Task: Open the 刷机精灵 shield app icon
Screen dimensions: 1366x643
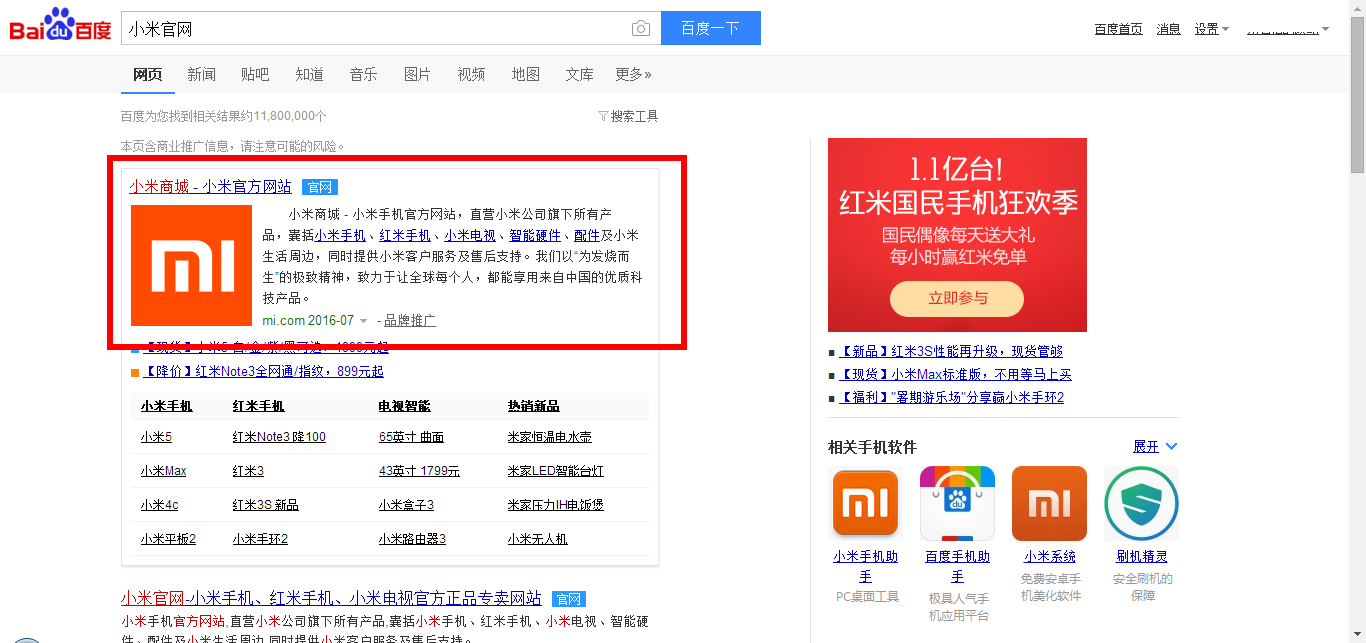Action: tap(1141, 502)
